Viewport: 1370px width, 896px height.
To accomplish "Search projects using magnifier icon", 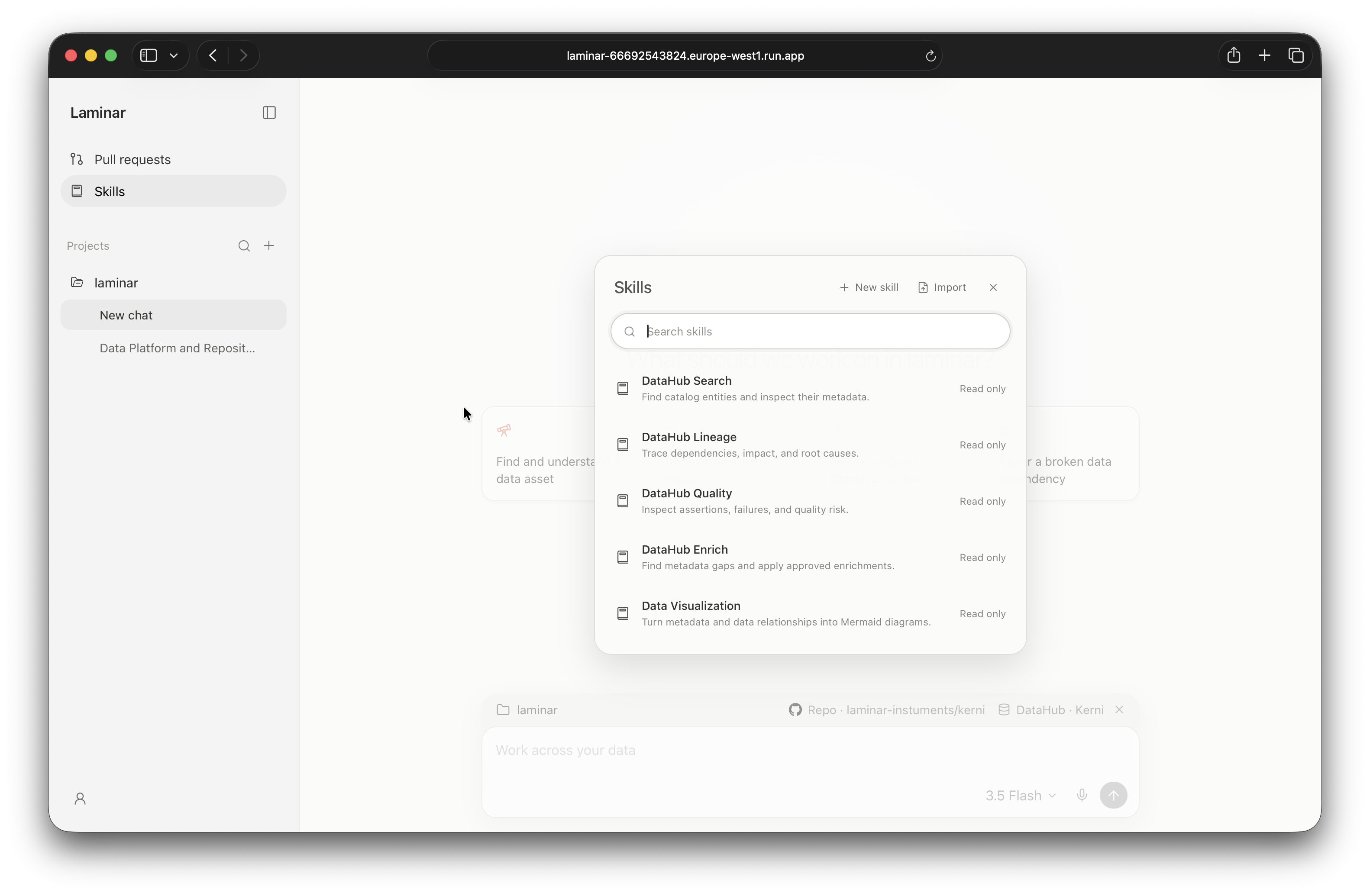I will (x=244, y=246).
